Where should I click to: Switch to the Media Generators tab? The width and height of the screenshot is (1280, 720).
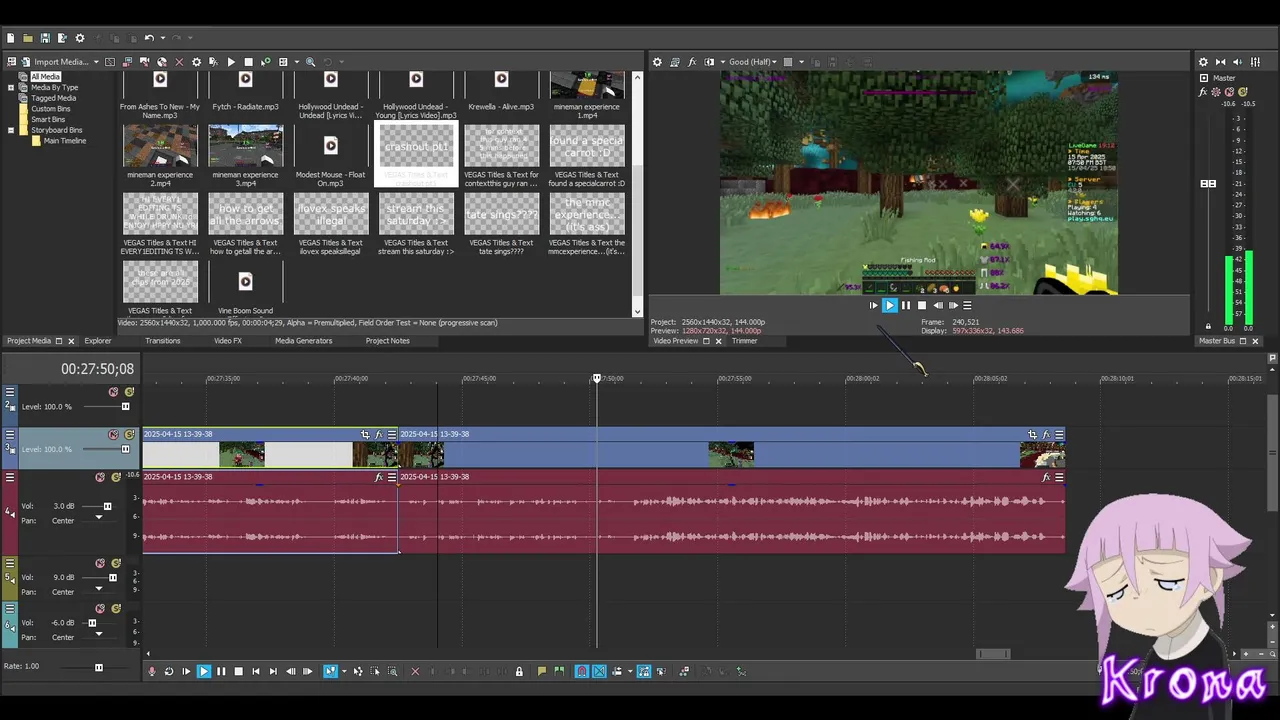(x=304, y=341)
